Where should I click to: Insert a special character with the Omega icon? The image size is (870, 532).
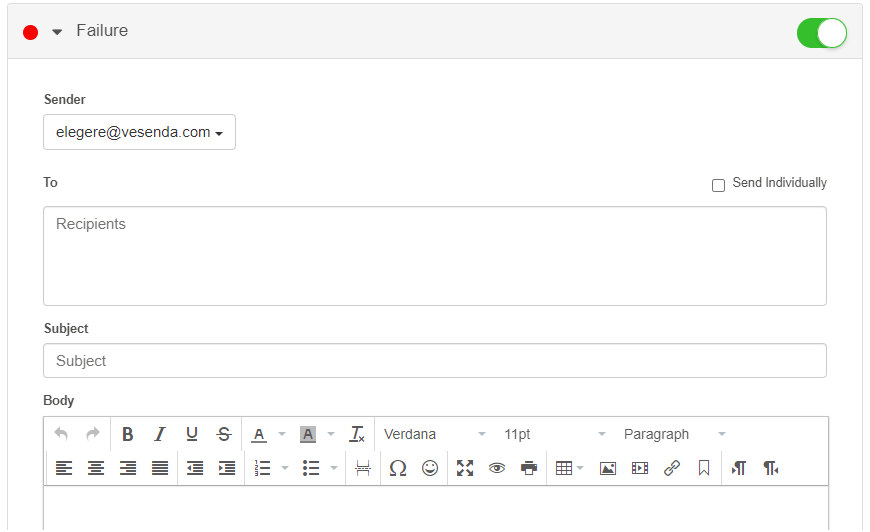(x=398, y=468)
